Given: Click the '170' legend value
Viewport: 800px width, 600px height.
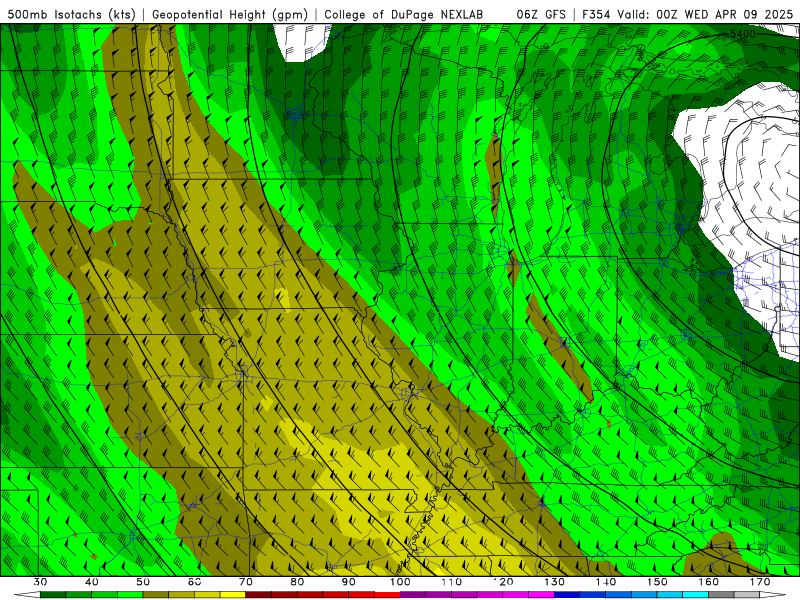Looking at the screenshot, I should [760, 582].
